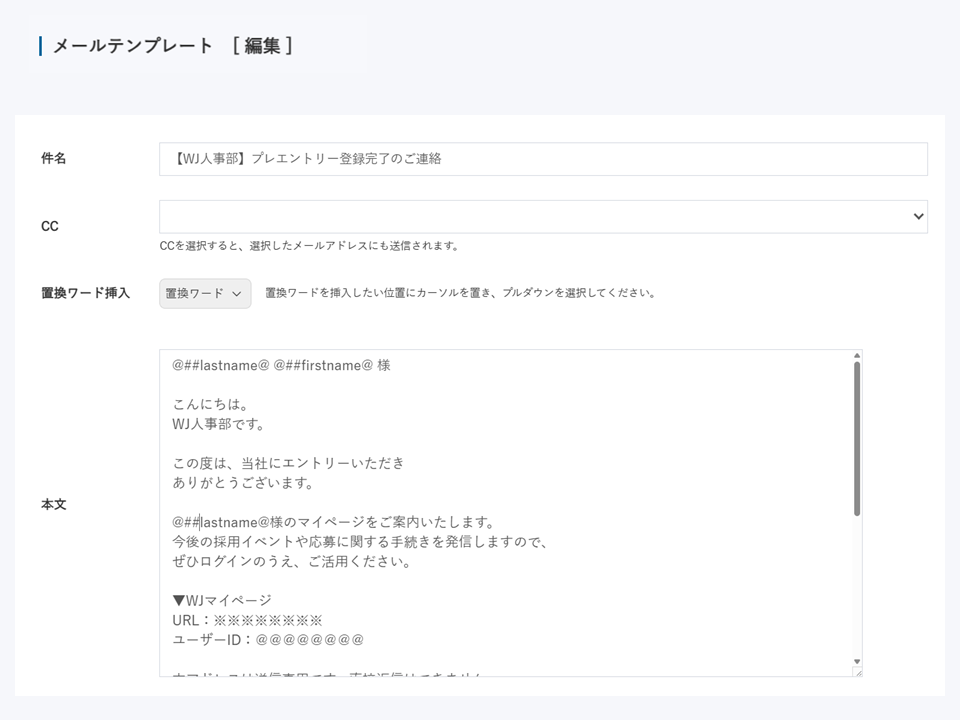Click the textarea resize handle corner
The image size is (960, 720).
tap(859, 673)
